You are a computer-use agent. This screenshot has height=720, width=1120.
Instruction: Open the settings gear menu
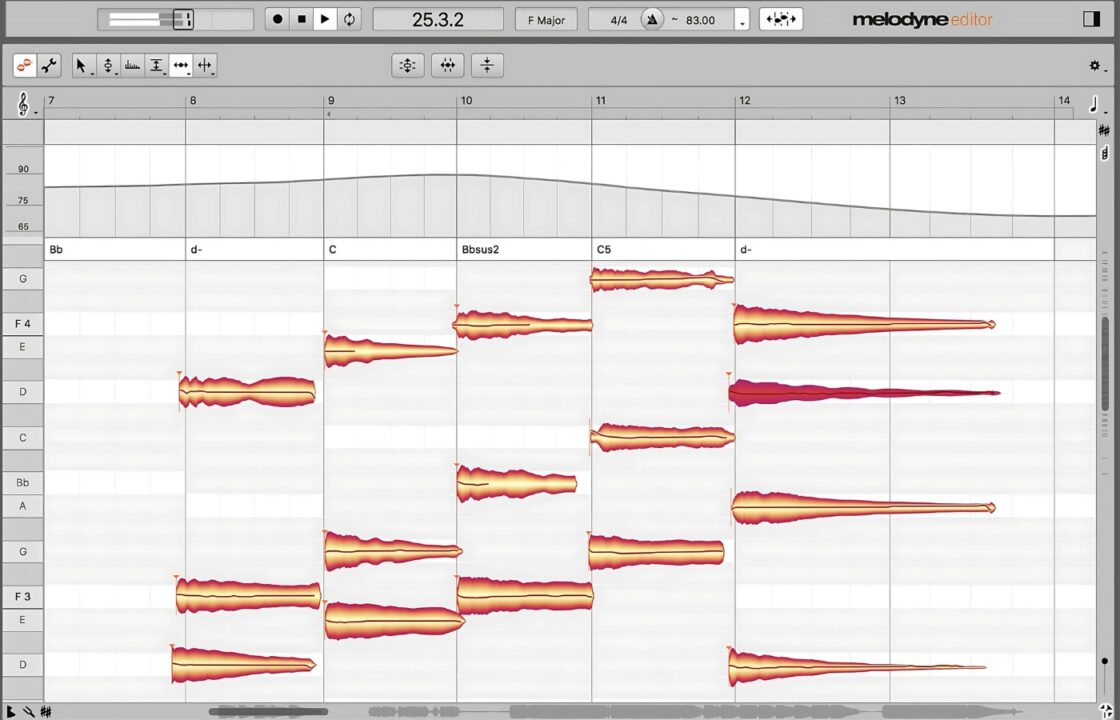(x=1094, y=66)
